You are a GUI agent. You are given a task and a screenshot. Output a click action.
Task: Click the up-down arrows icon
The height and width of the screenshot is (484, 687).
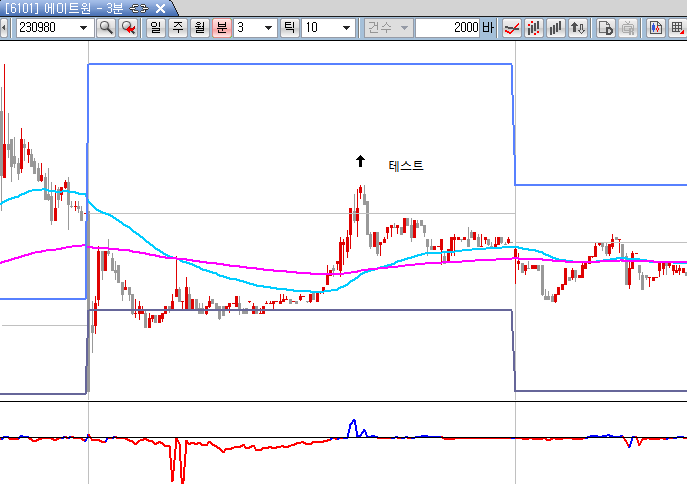578,28
